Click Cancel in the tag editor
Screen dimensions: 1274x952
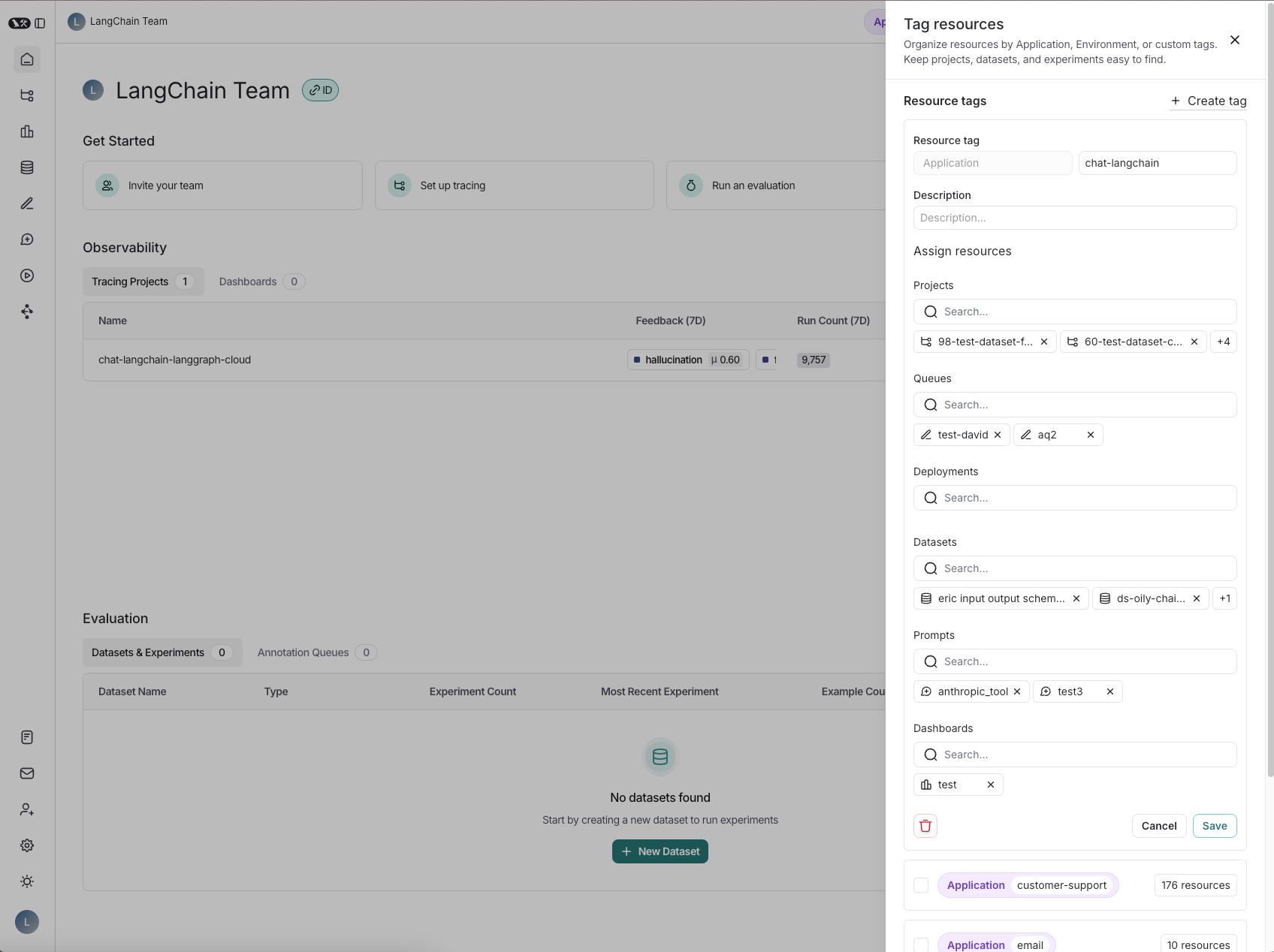click(x=1159, y=826)
